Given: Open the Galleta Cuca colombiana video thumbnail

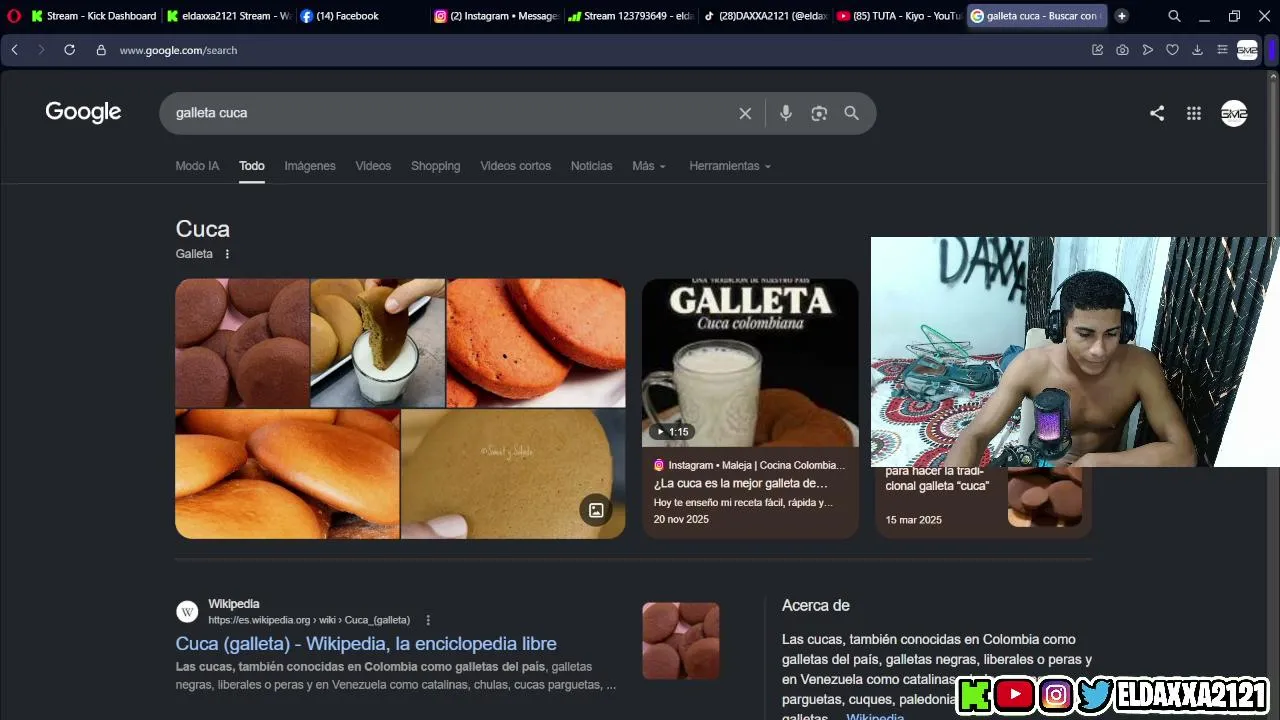Looking at the screenshot, I should (750, 363).
